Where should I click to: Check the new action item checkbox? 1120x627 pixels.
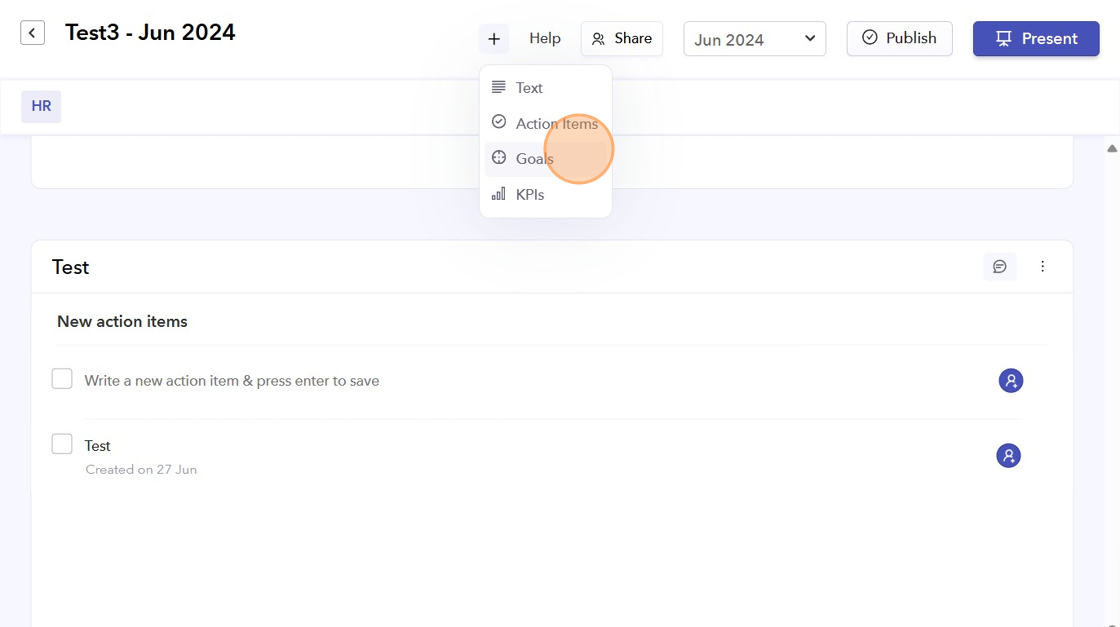[62, 378]
